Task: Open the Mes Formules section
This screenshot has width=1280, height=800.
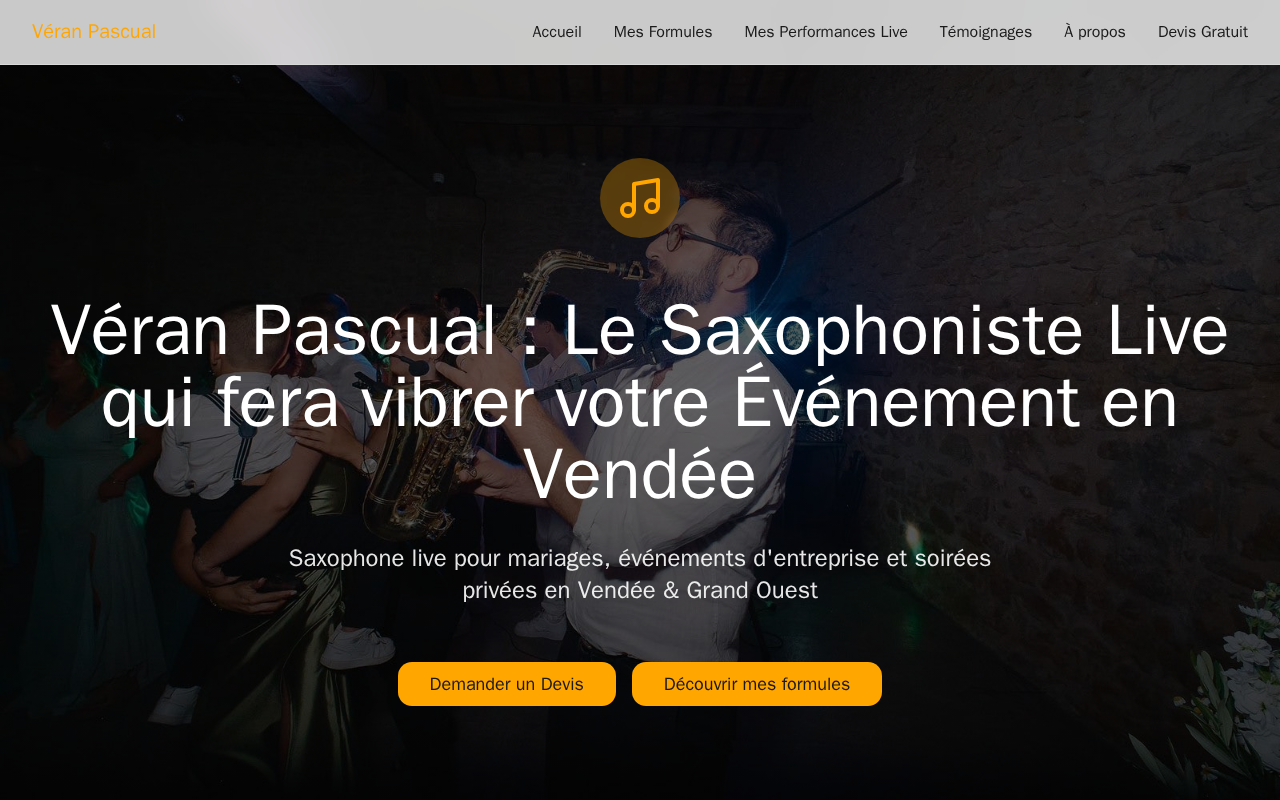Action: pos(663,32)
